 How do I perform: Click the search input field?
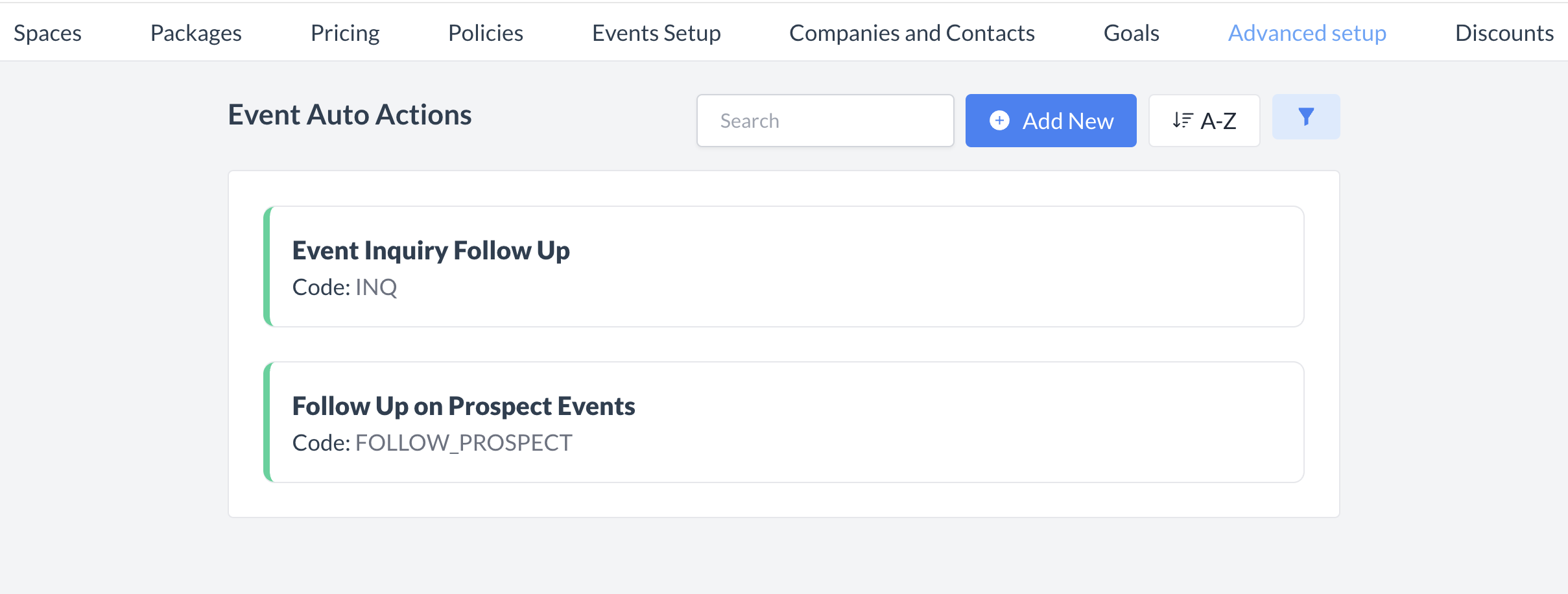[825, 120]
